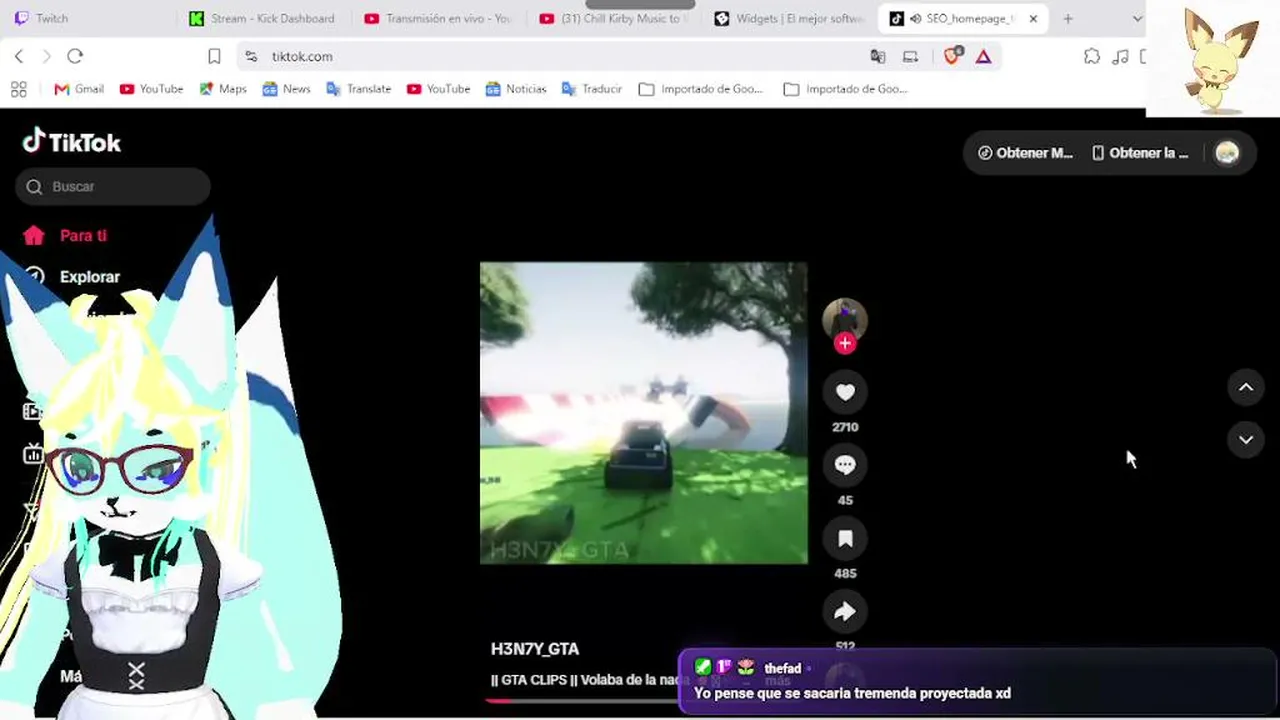This screenshot has height=720, width=1280.
Task: Open the Brave Shields lion icon
Action: pyautogui.click(x=952, y=56)
